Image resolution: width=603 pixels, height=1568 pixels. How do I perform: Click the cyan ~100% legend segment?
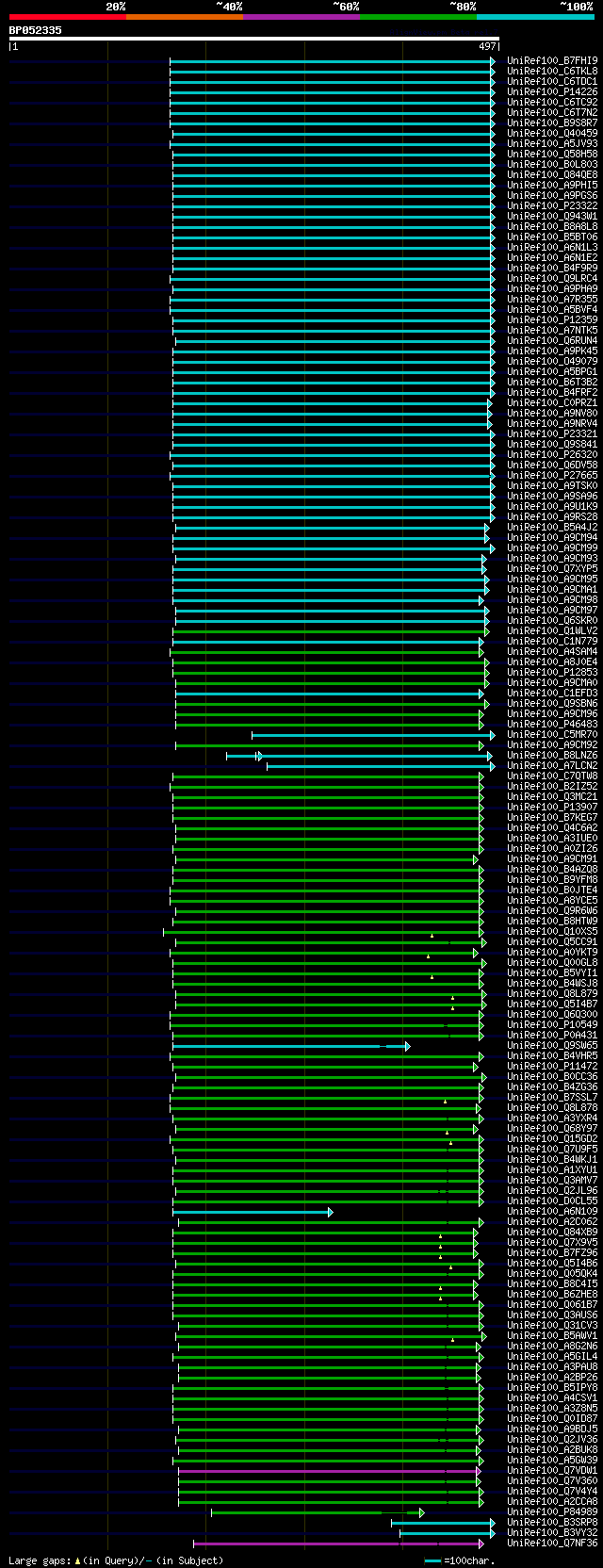(535, 17)
